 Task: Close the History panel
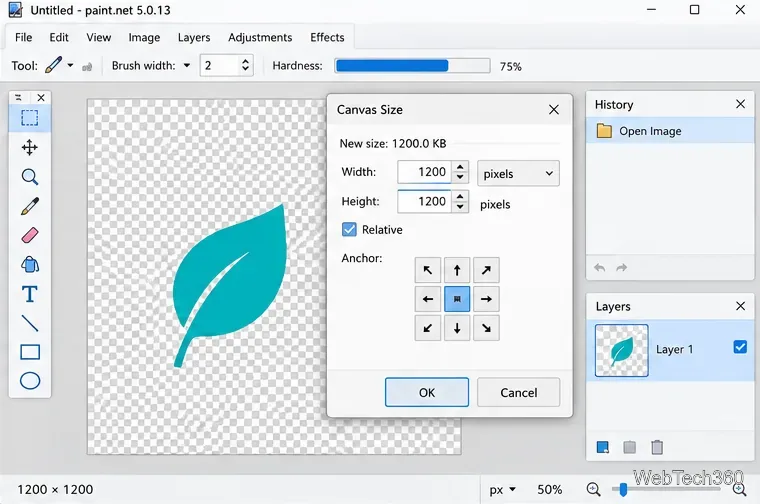click(740, 104)
